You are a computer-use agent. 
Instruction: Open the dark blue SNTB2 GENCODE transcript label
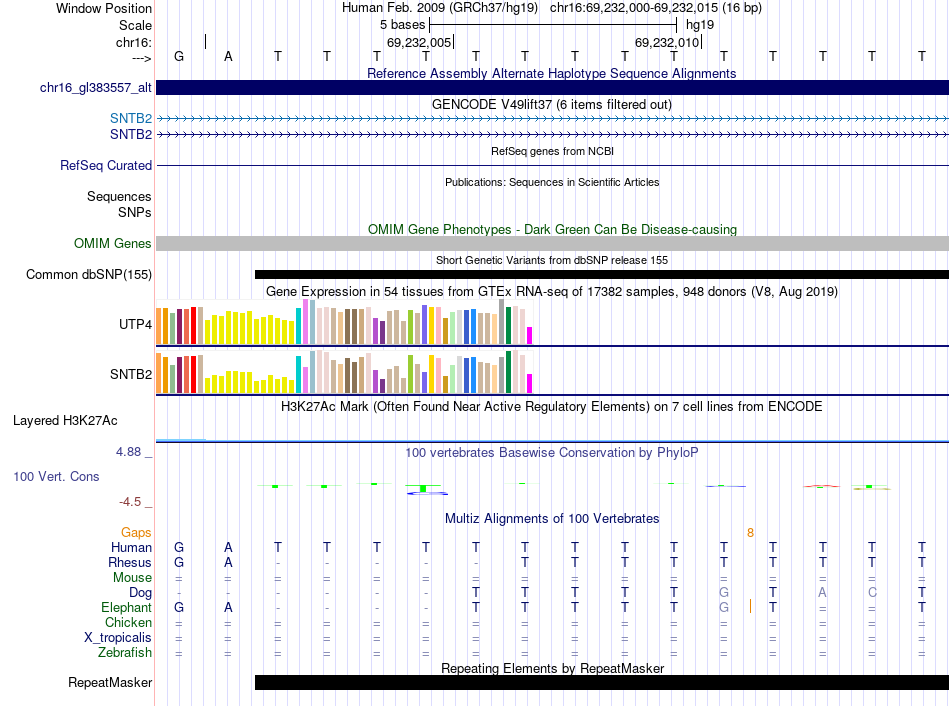[x=131, y=135]
